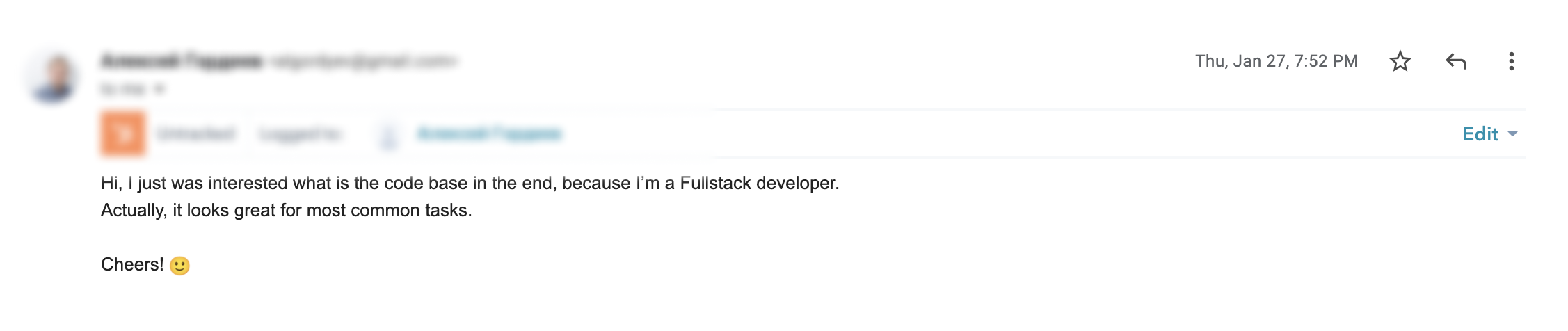Click the smiley emoji after Cheers
This screenshot has height=331, width=1568.
tap(179, 266)
